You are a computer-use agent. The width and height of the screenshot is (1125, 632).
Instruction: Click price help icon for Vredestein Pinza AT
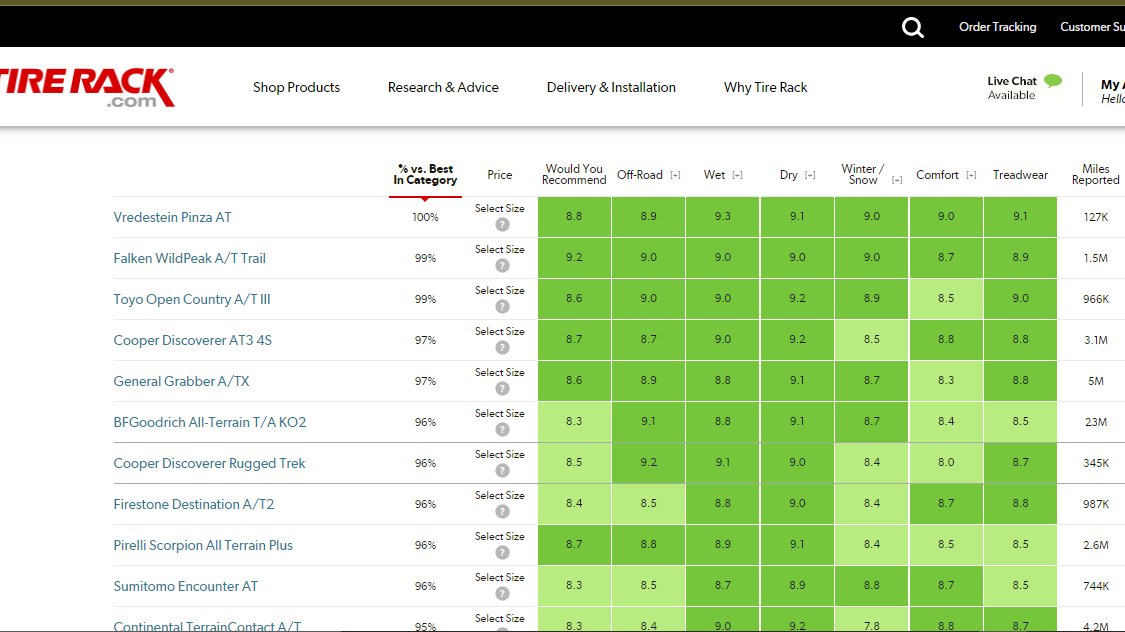click(x=502, y=225)
